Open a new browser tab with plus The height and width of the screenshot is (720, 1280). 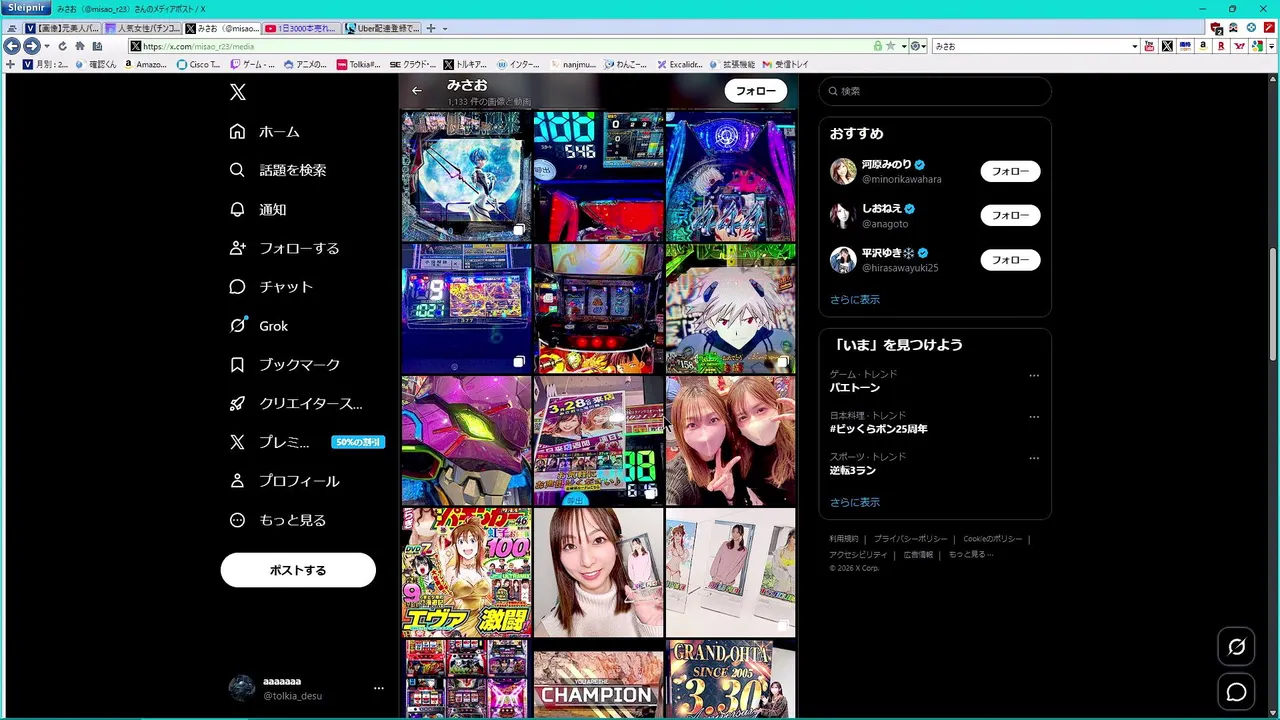coord(431,29)
